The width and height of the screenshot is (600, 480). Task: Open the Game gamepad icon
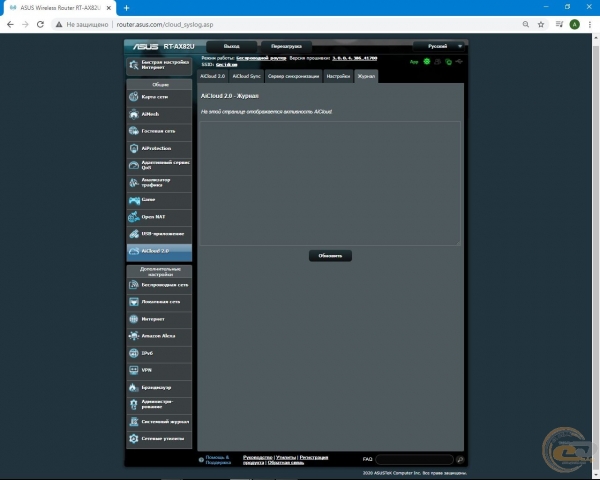pyautogui.click(x=134, y=200)
